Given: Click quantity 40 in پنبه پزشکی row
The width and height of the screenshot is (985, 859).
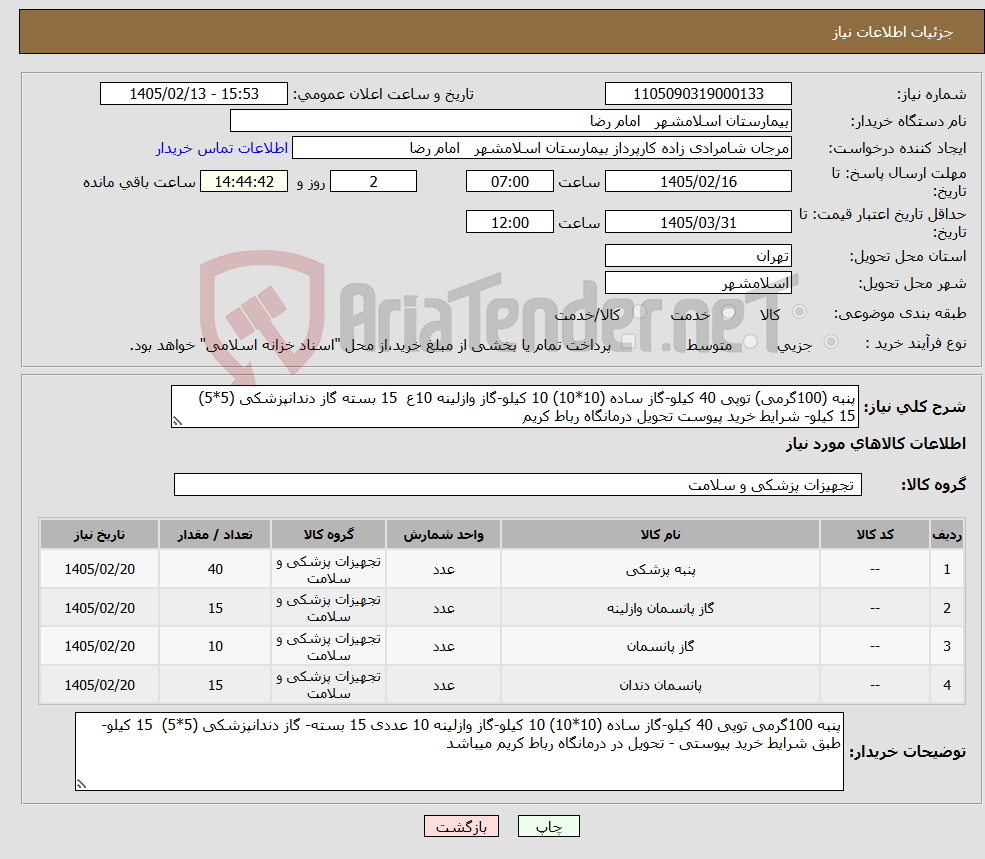Looking at the screenshot, I should (215, 569).
